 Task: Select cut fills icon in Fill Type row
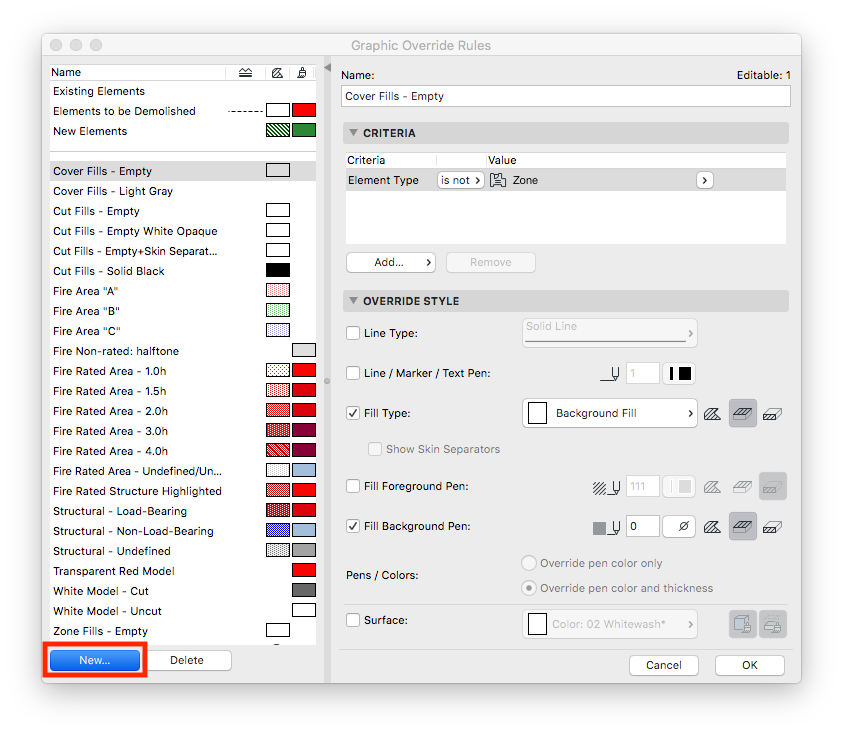[x=773, y=414]
